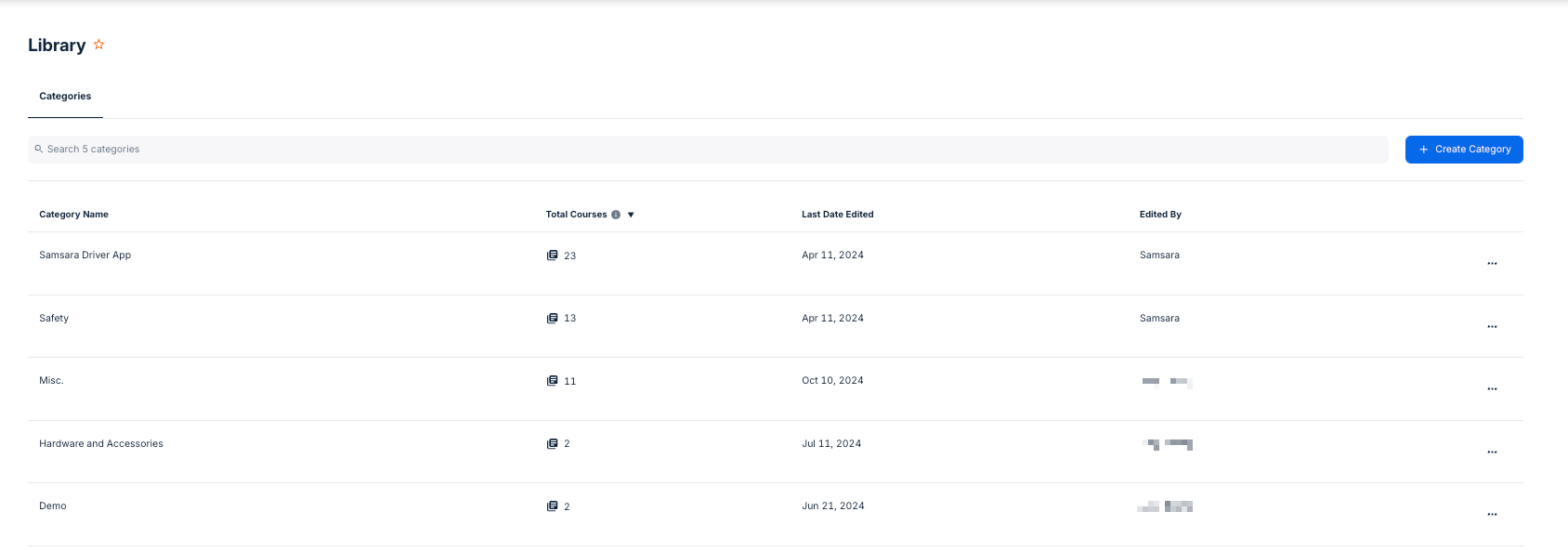Click the Search 5 categories field
The height and width of the screenshot is (551, 1568).
(x=708, y=150)
